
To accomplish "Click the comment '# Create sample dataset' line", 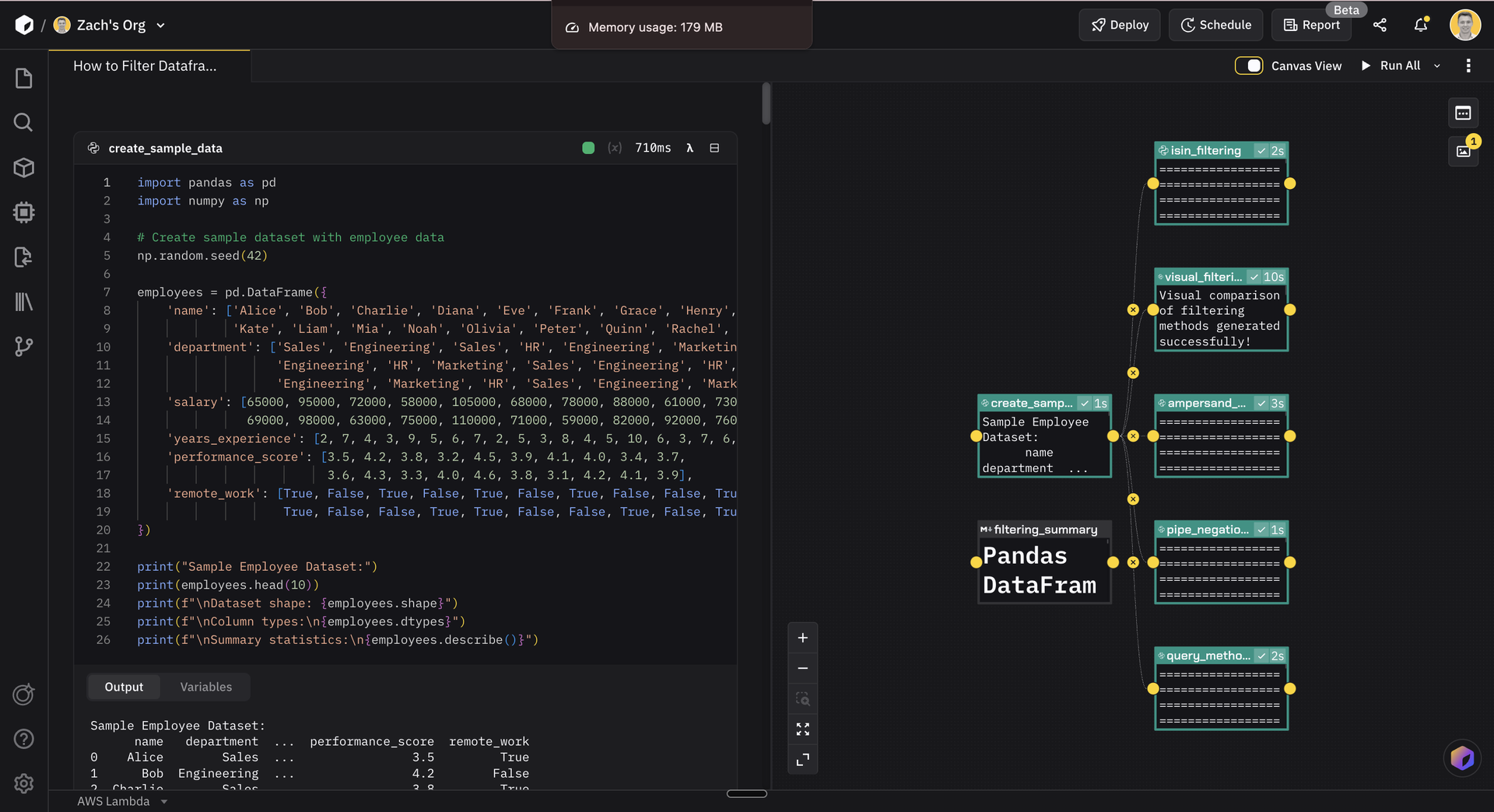I will 290,237.
